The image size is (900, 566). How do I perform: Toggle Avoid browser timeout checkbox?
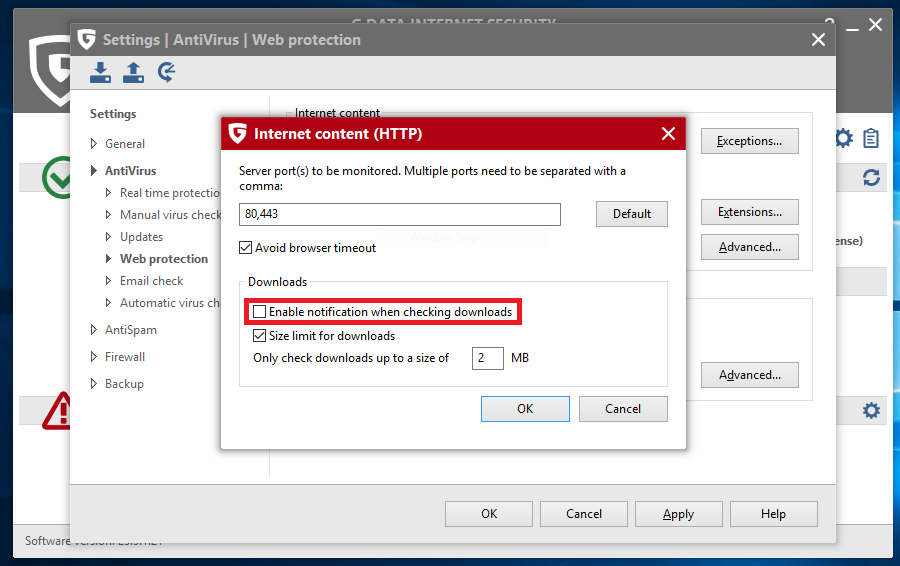pos(246,248)
